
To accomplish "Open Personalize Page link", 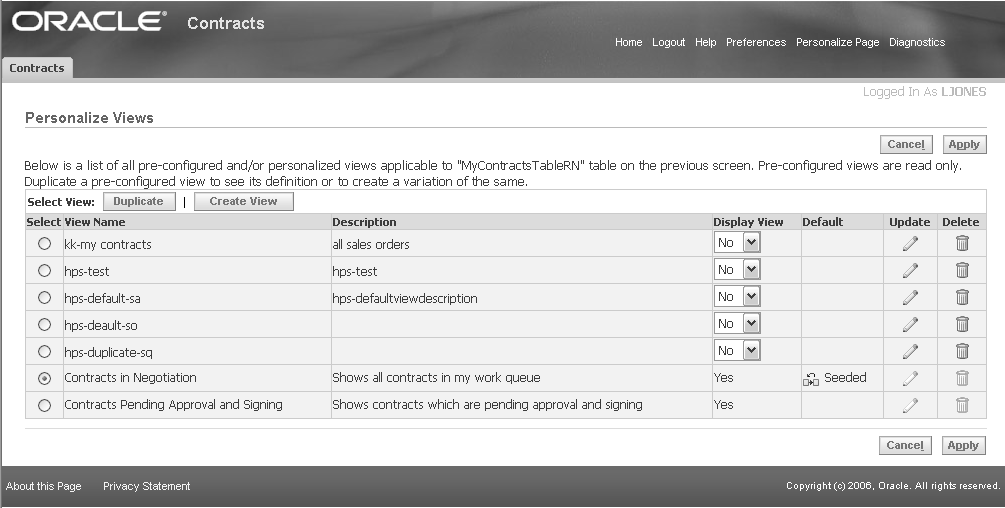I will click(x=838, y=42).
